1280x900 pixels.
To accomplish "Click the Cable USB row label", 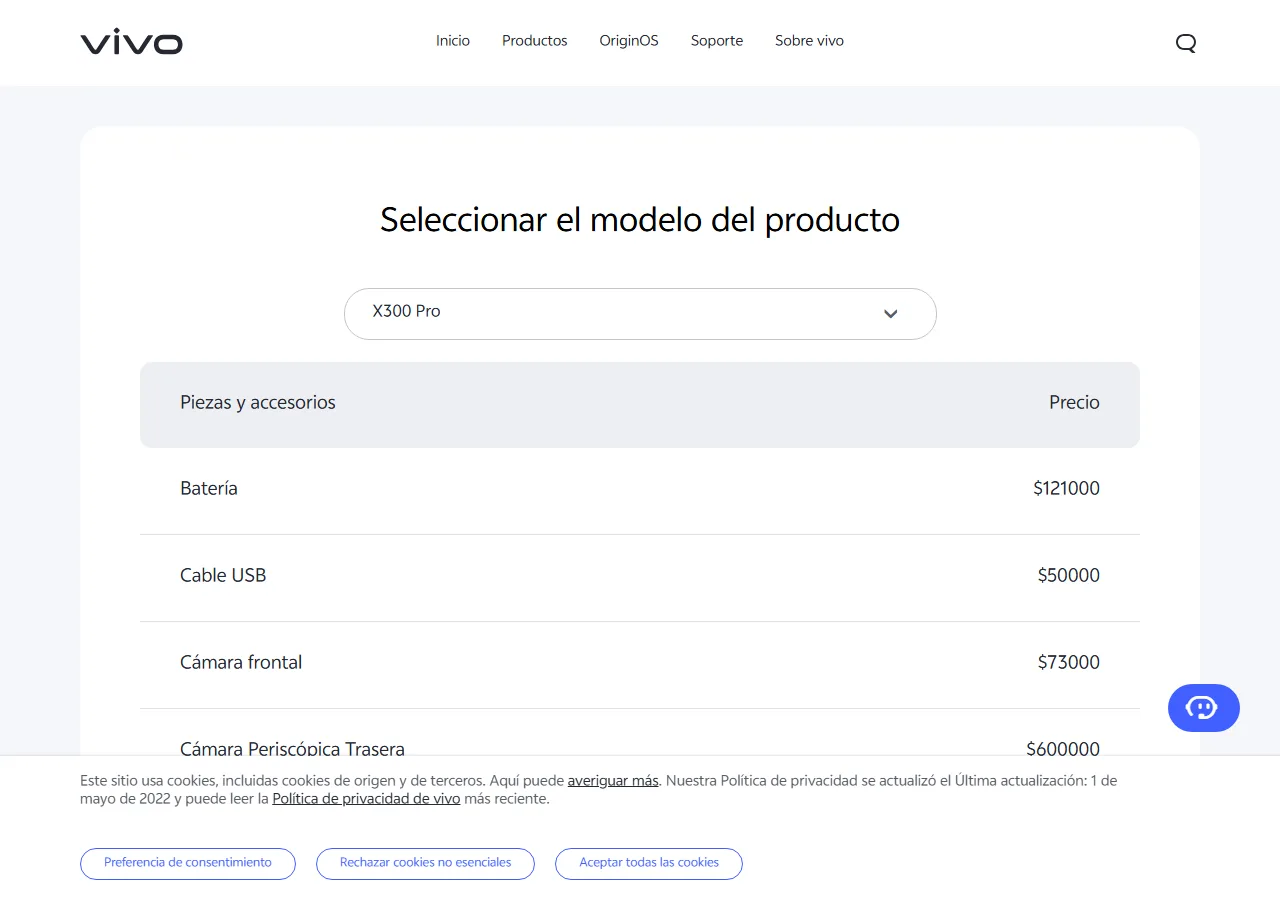I will coord(223,576).
